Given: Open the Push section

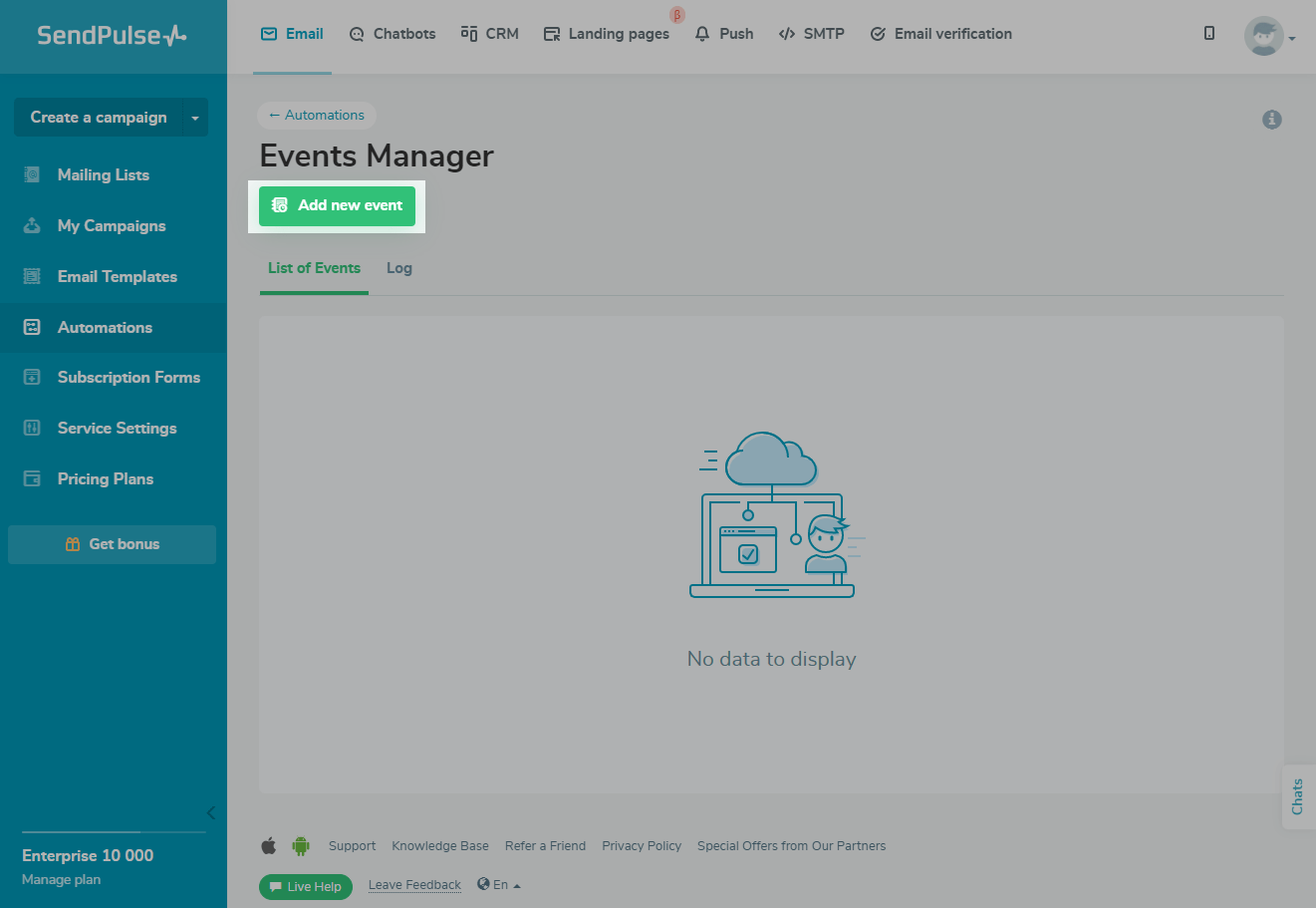Looking at the screenshot, I should click(724, 34).
